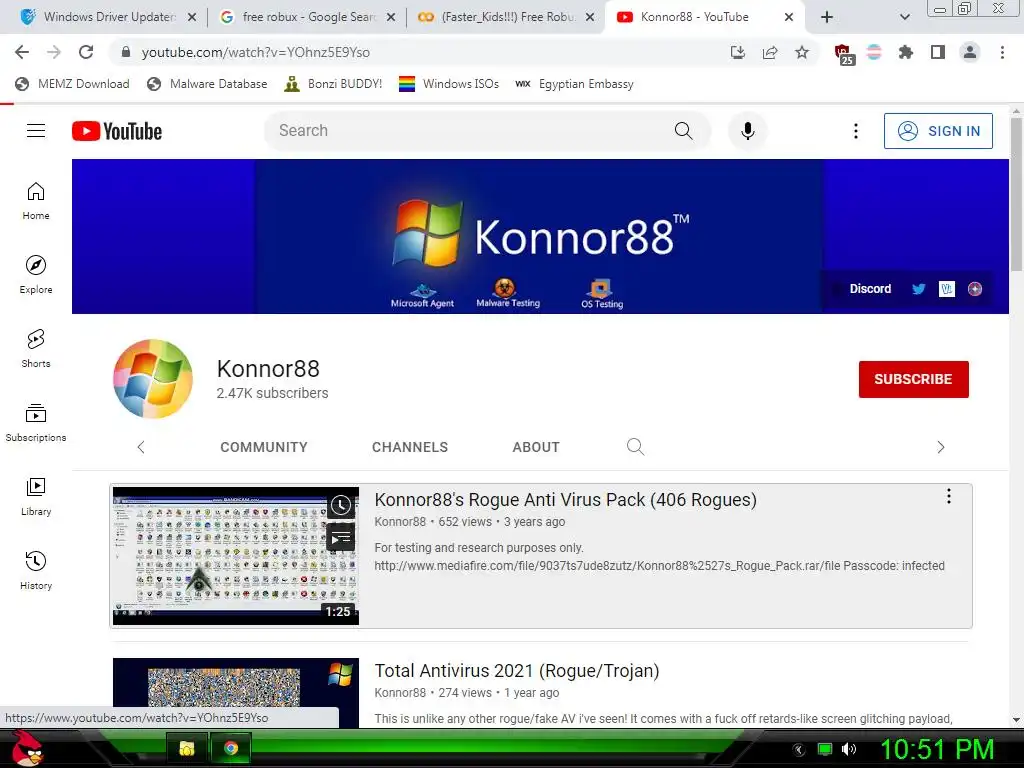The image size is (1024, 768).
Task: Open the CHANNELS channel tab
Action: click(x=410, y=447)
